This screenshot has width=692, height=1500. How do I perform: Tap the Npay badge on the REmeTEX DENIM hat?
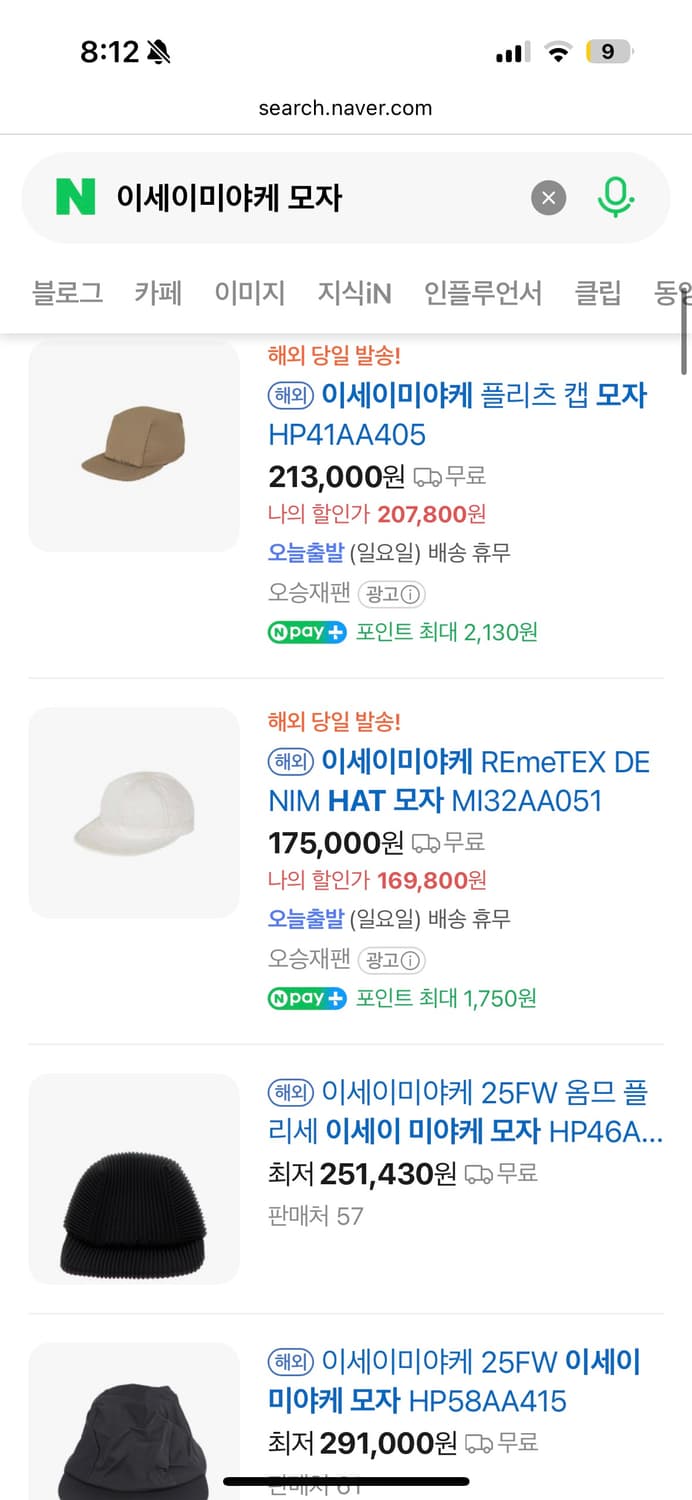coord(306,998)
